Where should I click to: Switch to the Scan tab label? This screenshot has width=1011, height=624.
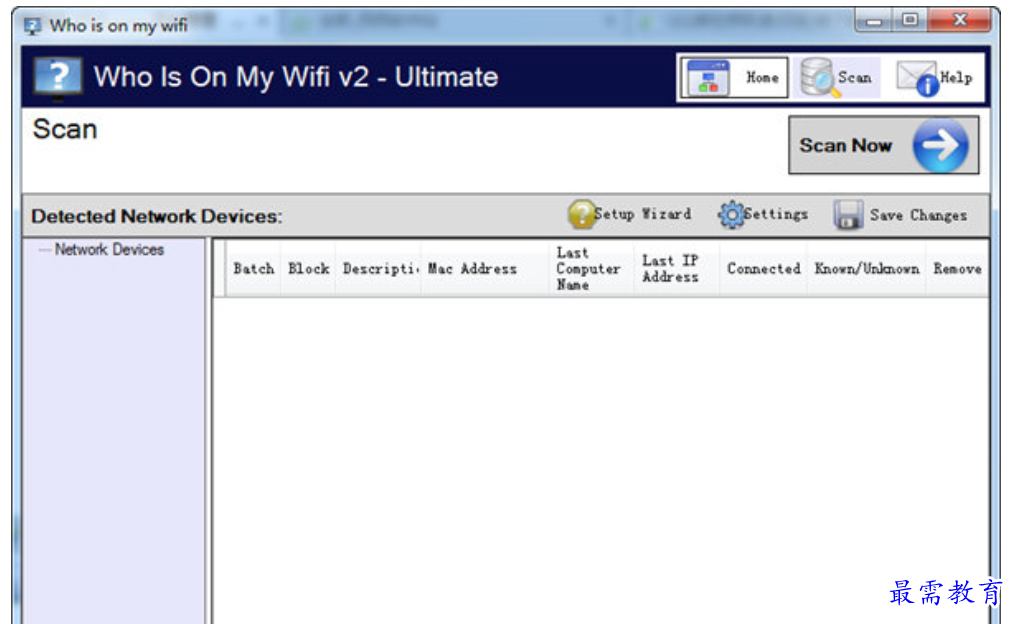coord(854,77)
